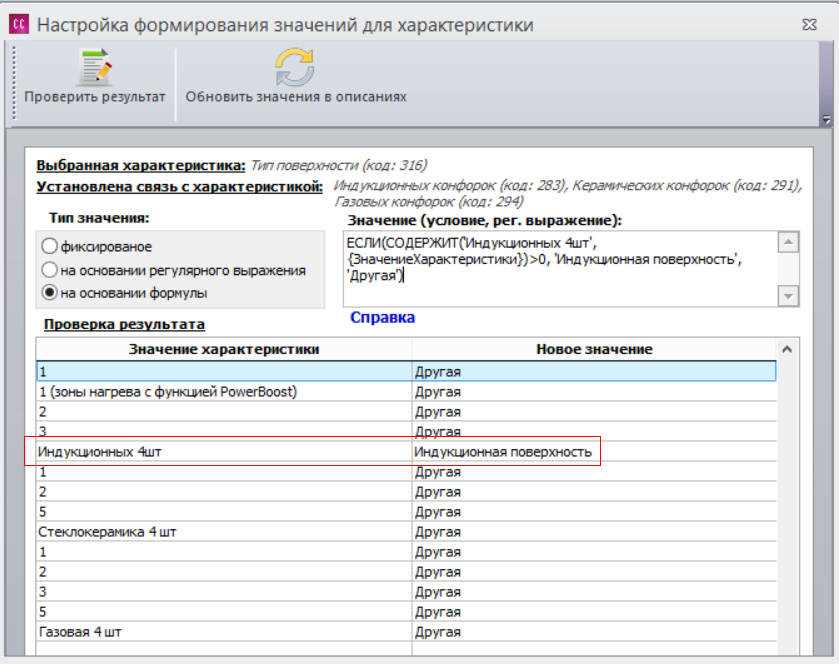Select the фиксированое radio button
839x664 pixels.
49,246
